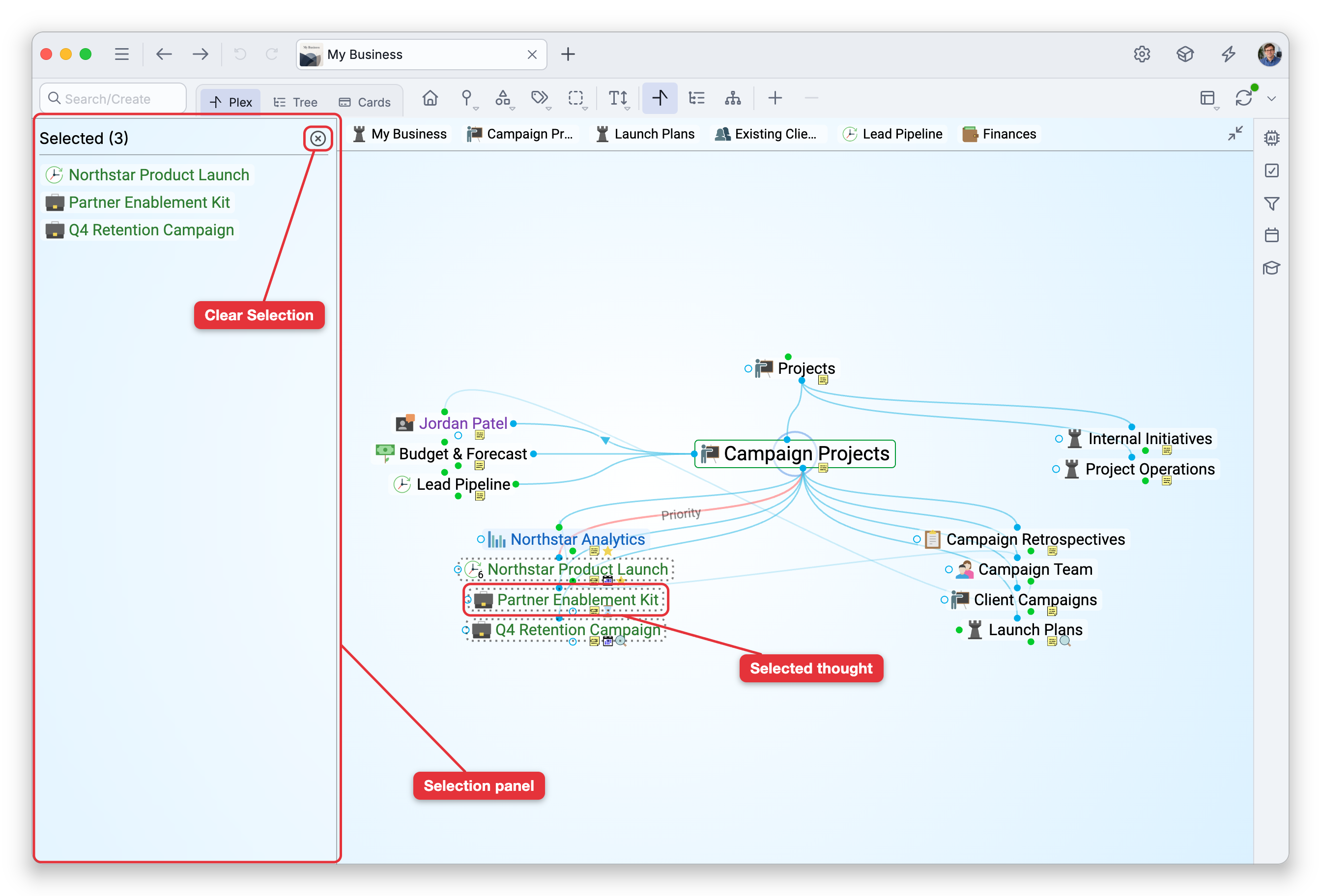Activate Lead Pipeline thought in plex
The width and height of the screenshot is (1321, 896).
point(462,484)
